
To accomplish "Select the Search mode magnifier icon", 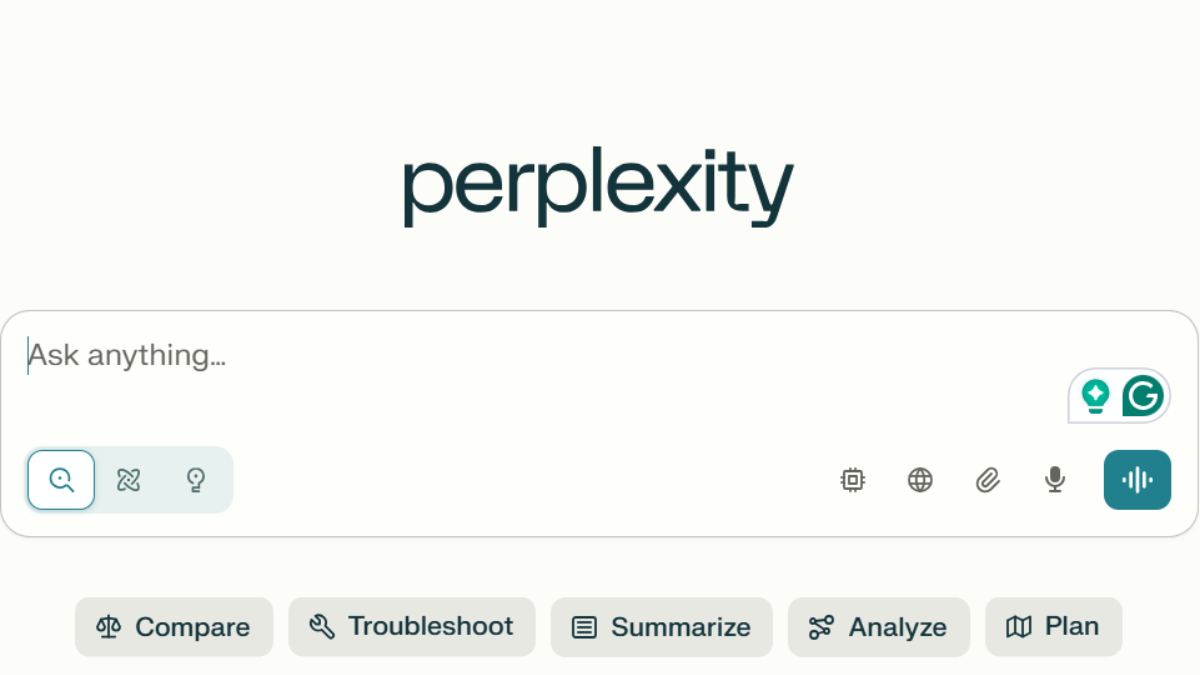I will click(x=62, y=480).
